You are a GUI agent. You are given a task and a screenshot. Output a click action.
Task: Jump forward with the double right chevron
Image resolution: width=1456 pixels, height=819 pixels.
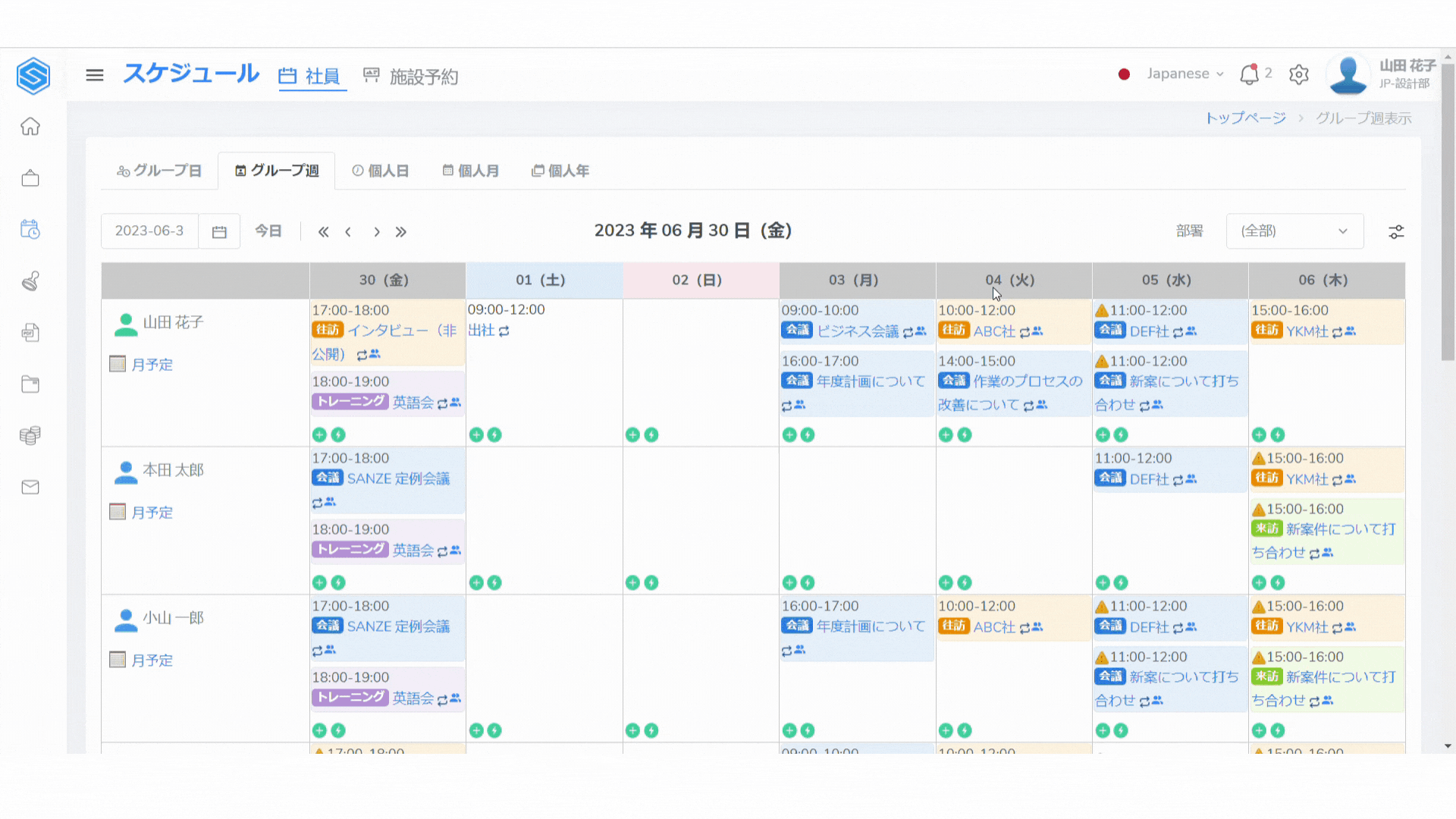pyautogui.click(x=401, y=232)
